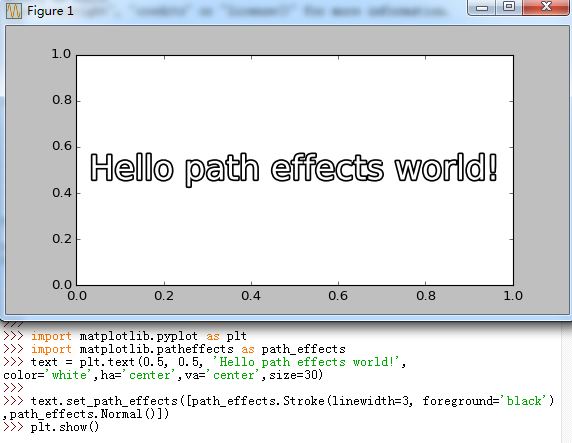The image size is (572, 443).
Task: Click y-axis tick label 0.2
Action: point(62,239)
